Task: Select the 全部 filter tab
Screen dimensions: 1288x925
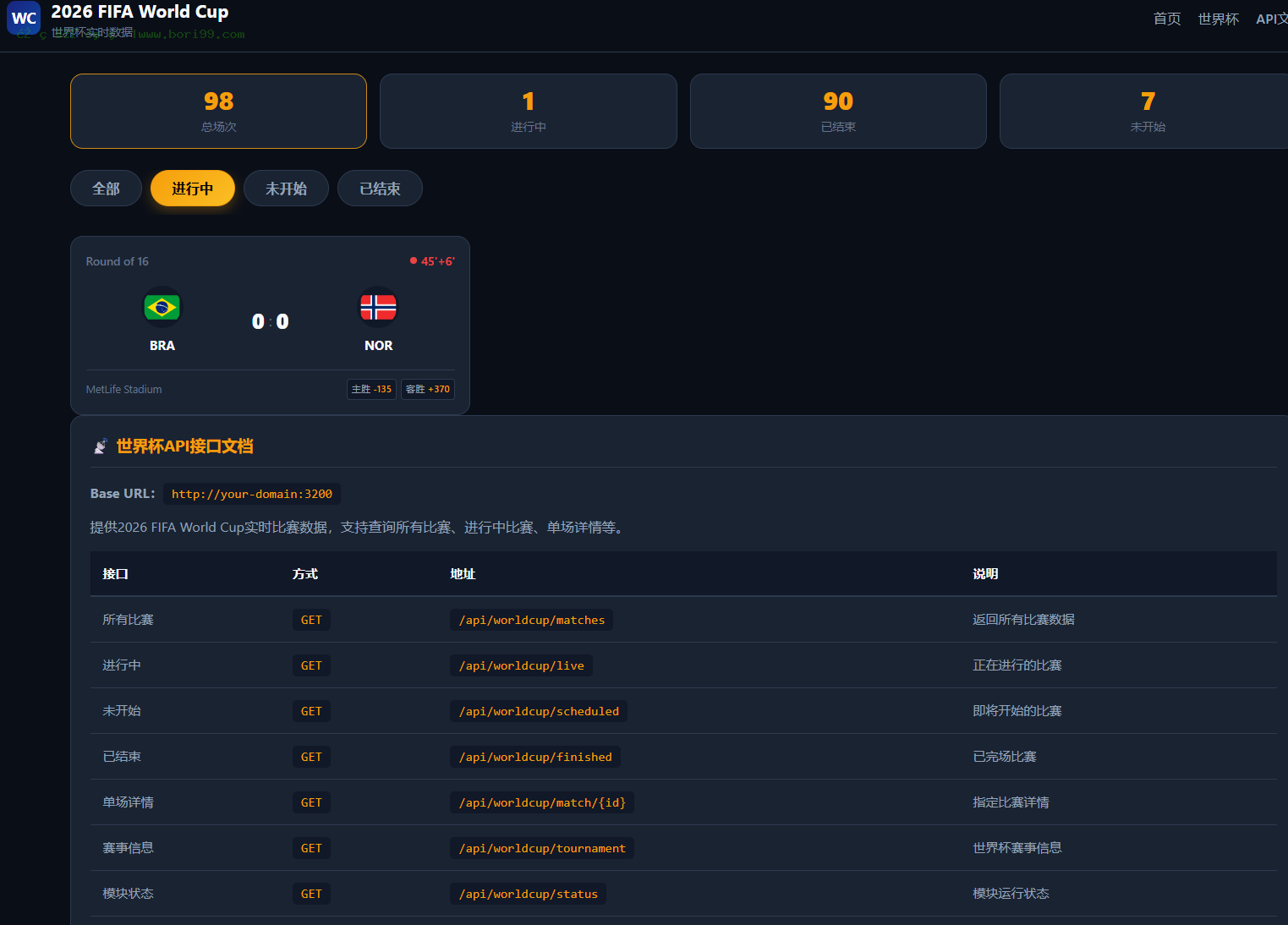Action: (106, 189)
